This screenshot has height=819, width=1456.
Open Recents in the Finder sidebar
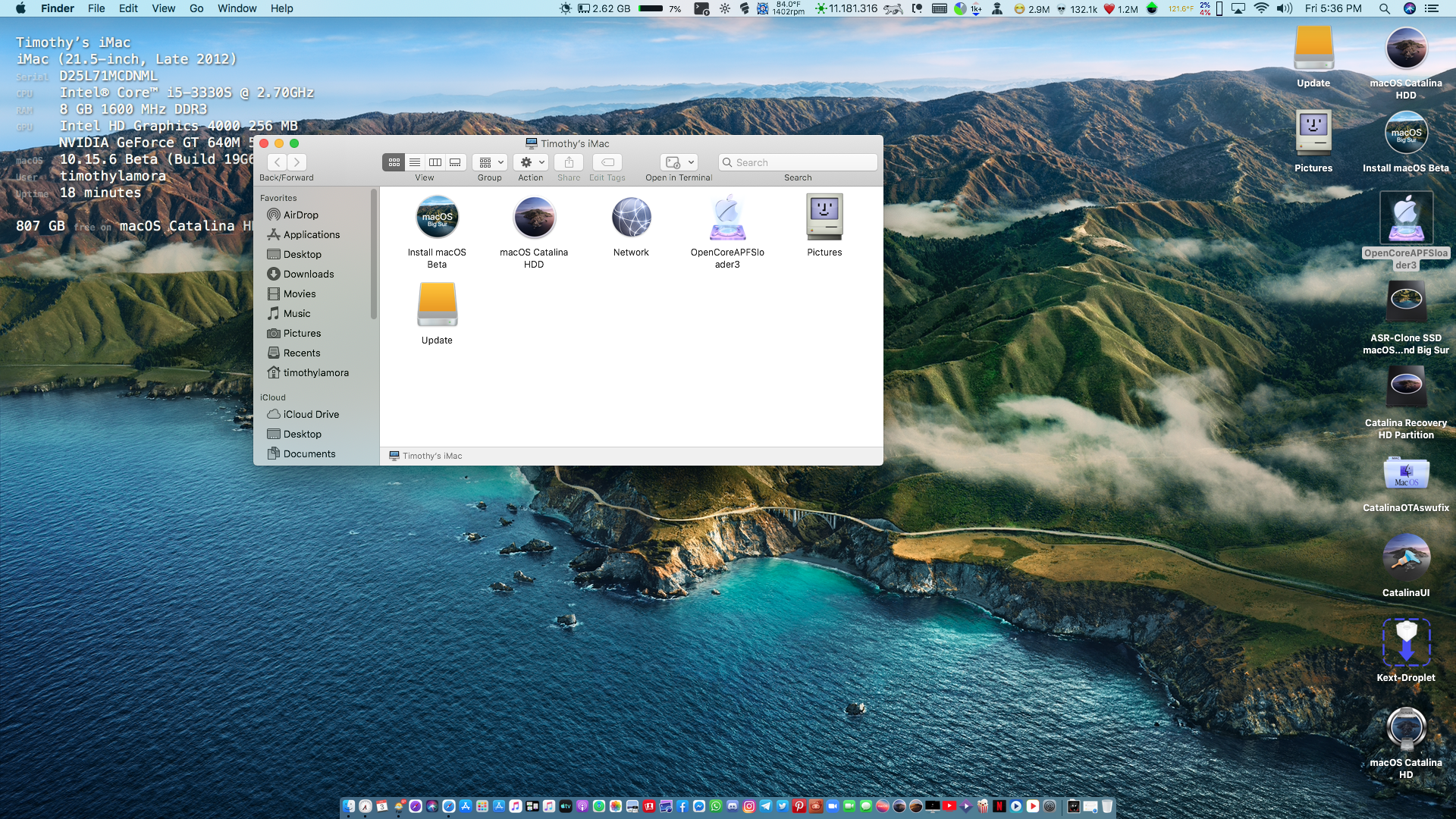pos(293,353)
